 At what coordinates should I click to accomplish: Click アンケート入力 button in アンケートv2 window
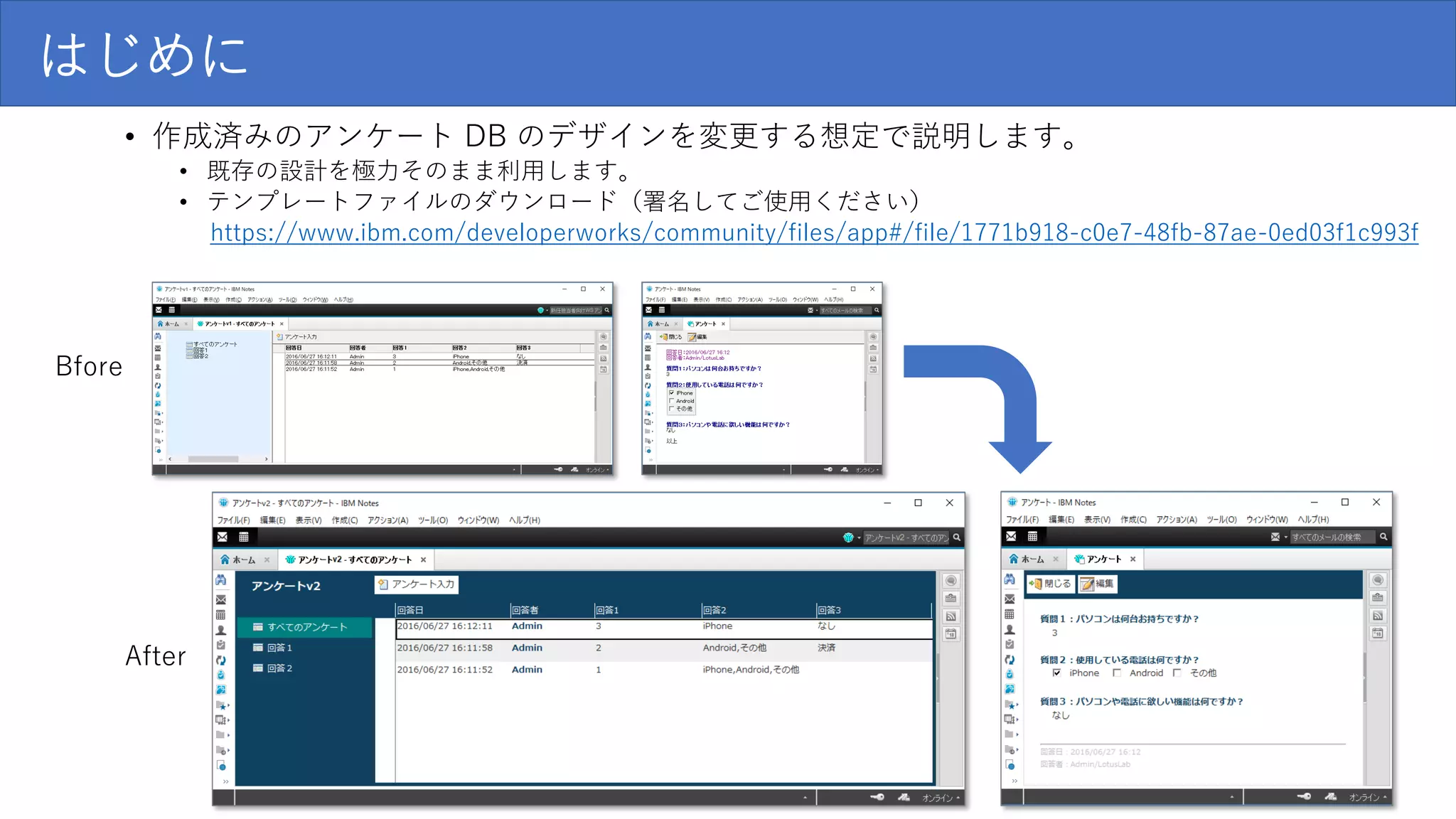point(417,584)
